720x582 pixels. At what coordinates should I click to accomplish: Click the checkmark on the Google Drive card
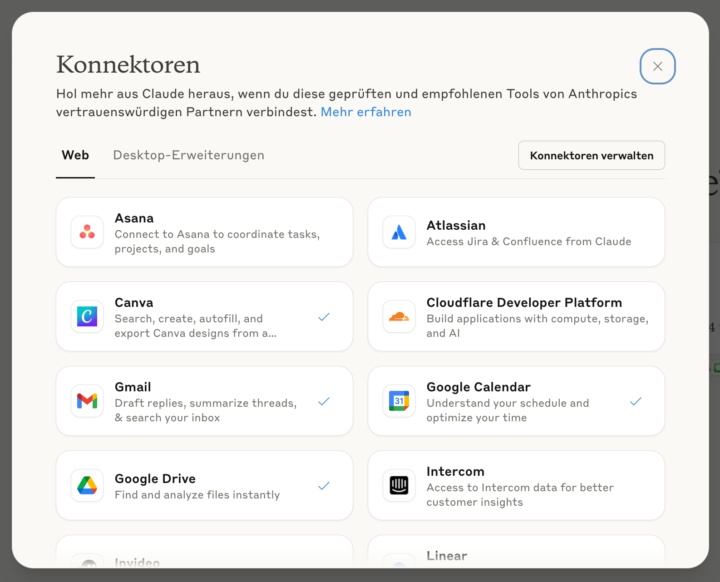pos(324,486)
